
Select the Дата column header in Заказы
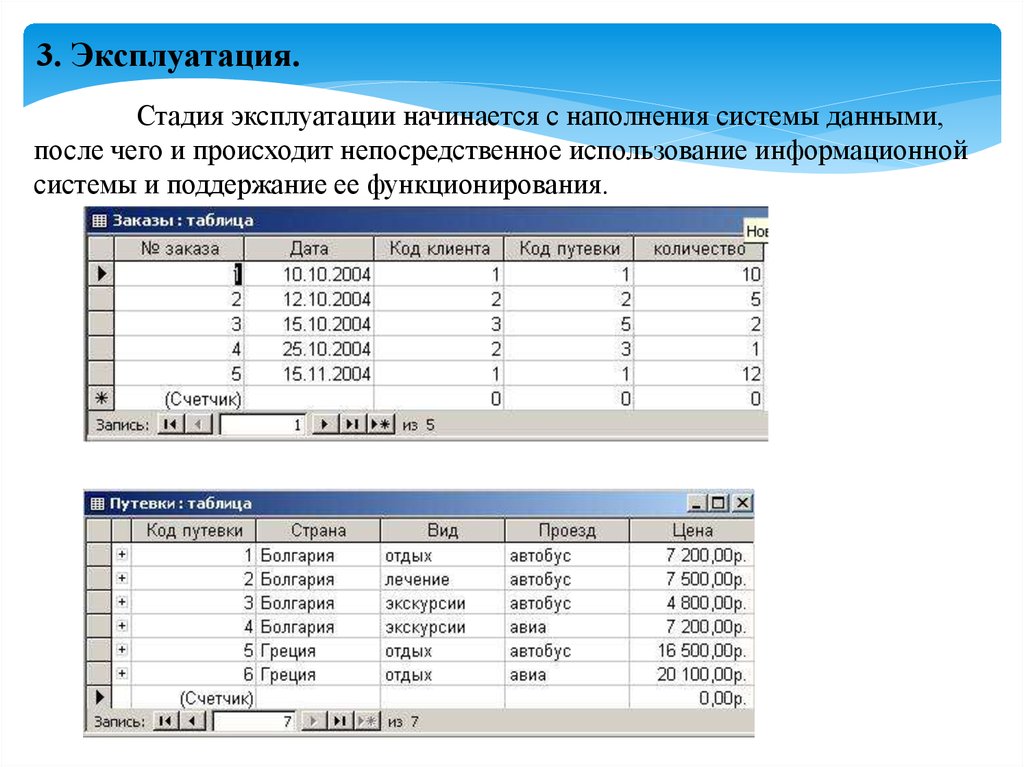point(308,249)
